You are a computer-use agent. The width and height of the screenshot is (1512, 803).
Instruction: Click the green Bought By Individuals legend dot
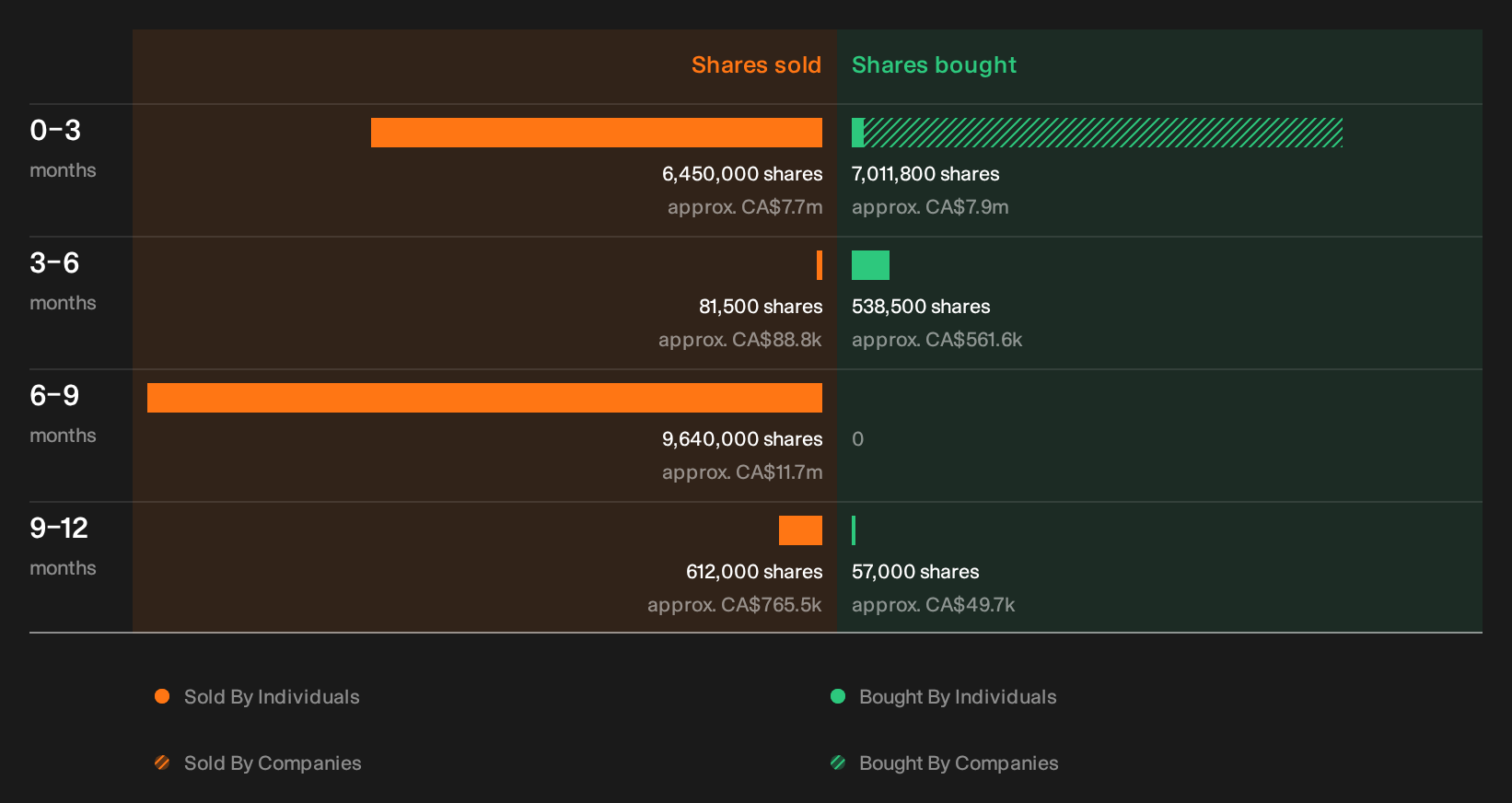(x=838, y=696)
